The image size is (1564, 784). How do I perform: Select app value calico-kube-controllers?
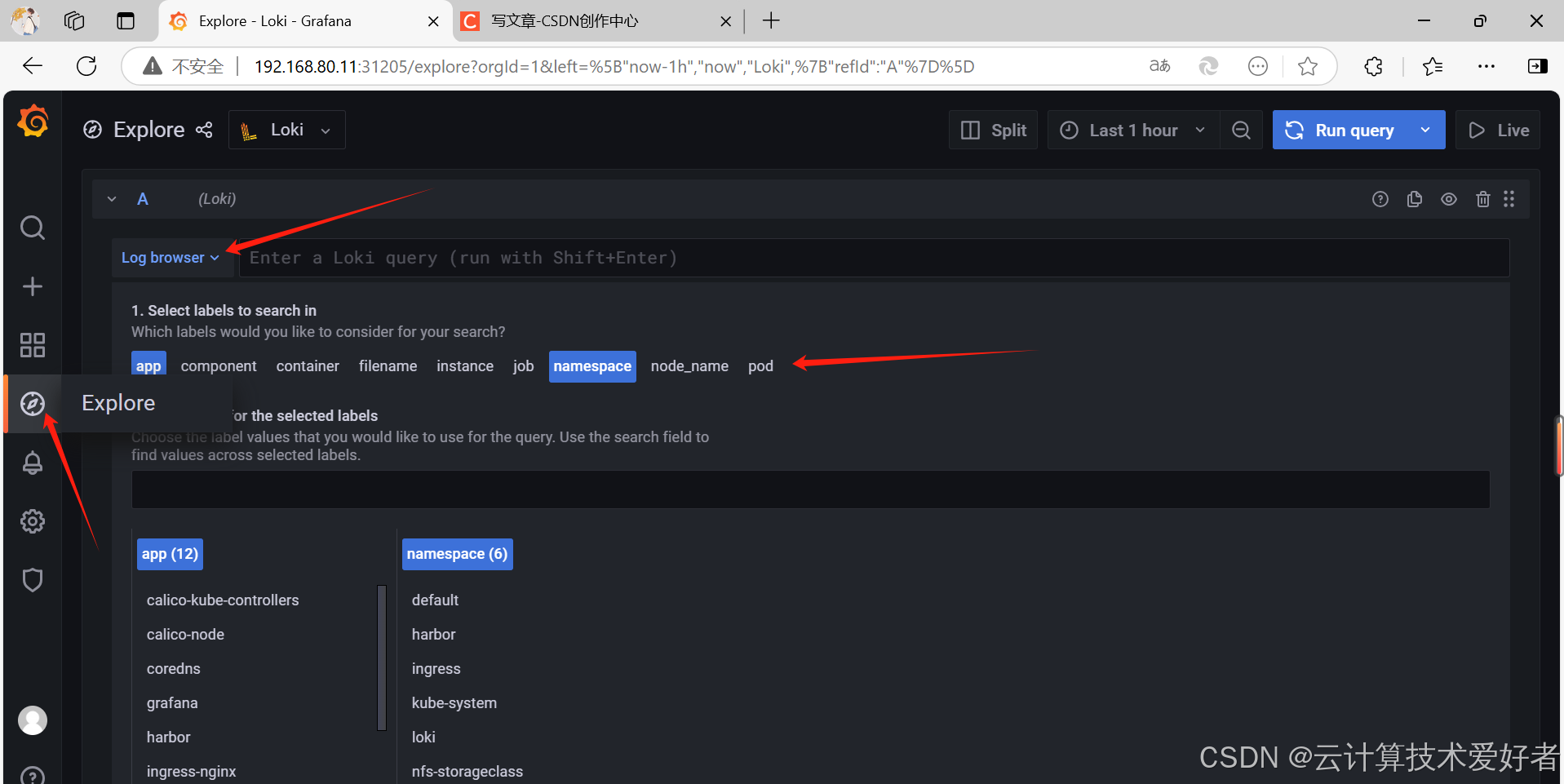[223, 600]
